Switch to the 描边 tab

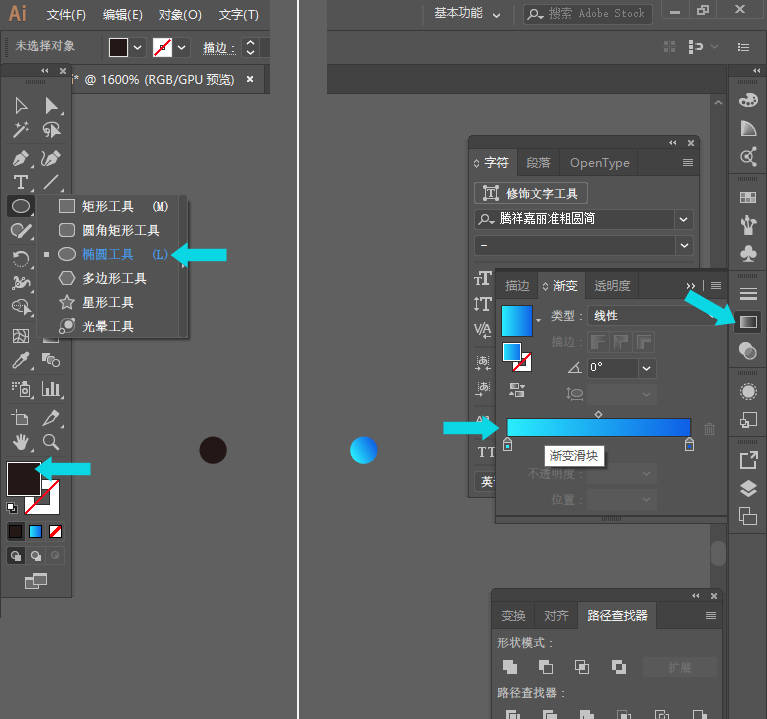[x=517, y=286]
